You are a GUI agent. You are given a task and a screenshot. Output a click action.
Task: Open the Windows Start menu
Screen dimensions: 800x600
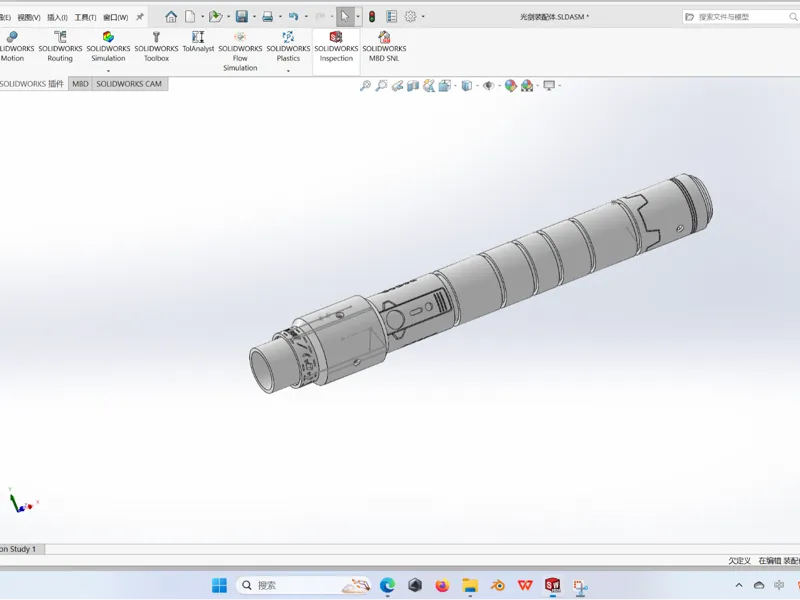[219, 585]
